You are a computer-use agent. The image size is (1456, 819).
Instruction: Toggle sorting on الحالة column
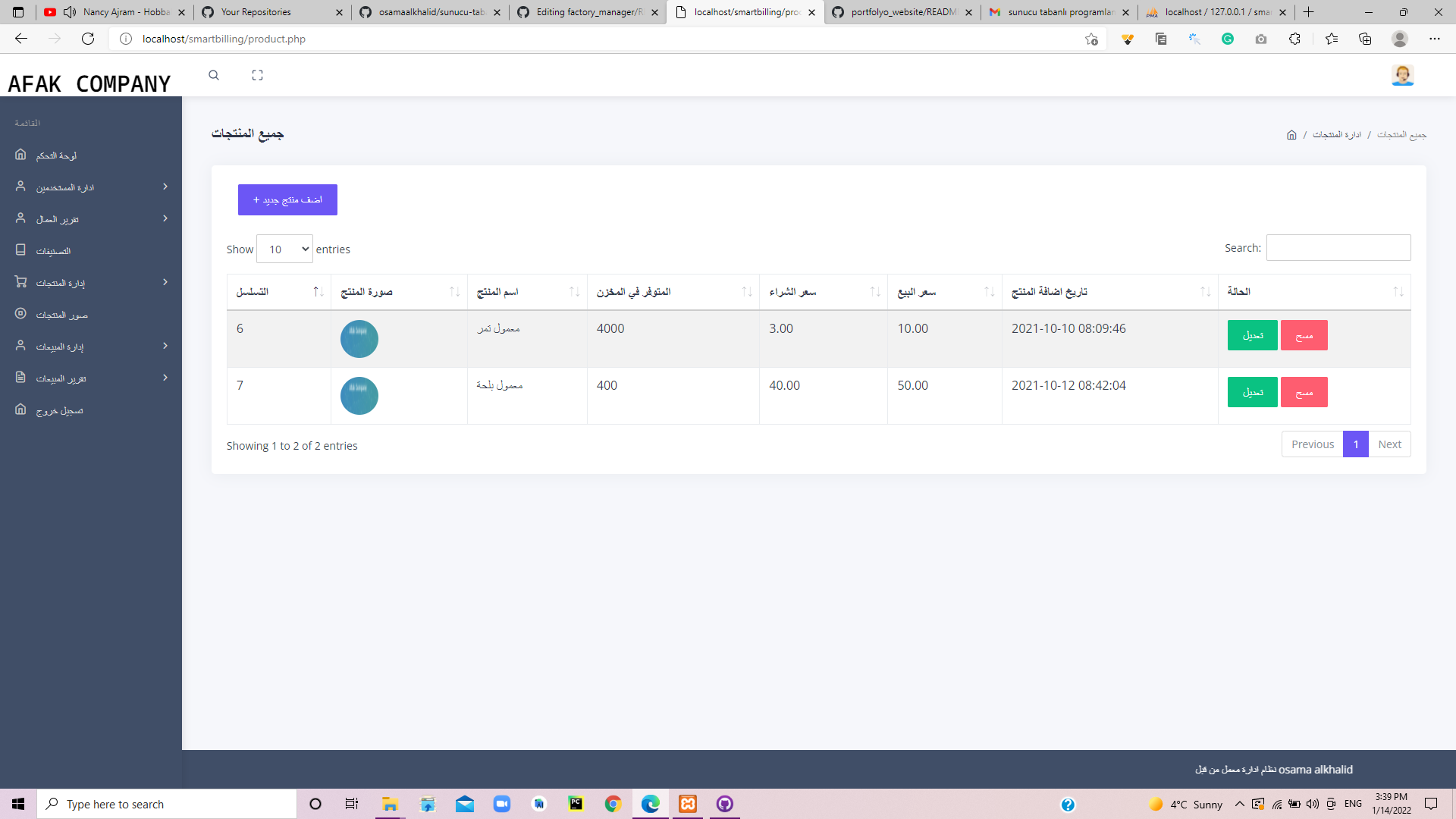[x=1314, y=292]
